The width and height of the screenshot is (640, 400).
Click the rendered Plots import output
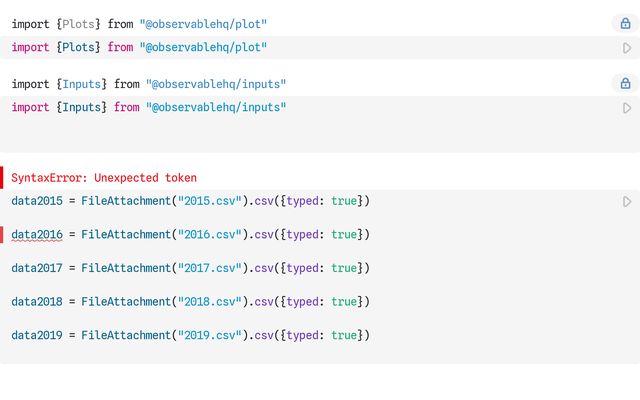pos(139,24)
